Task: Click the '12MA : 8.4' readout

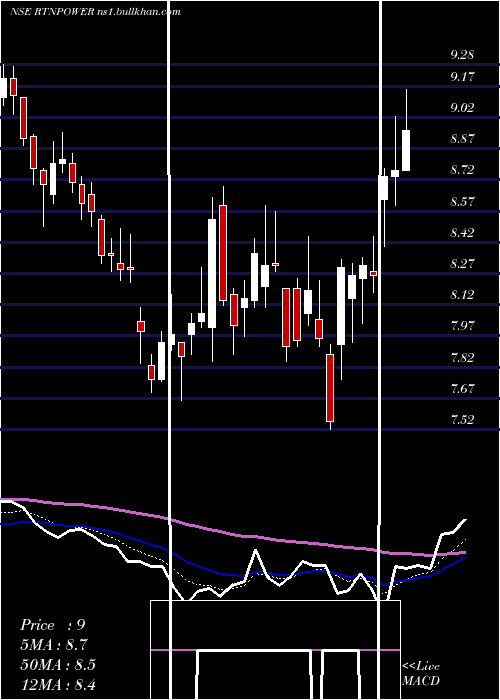Action: (58, 684)
